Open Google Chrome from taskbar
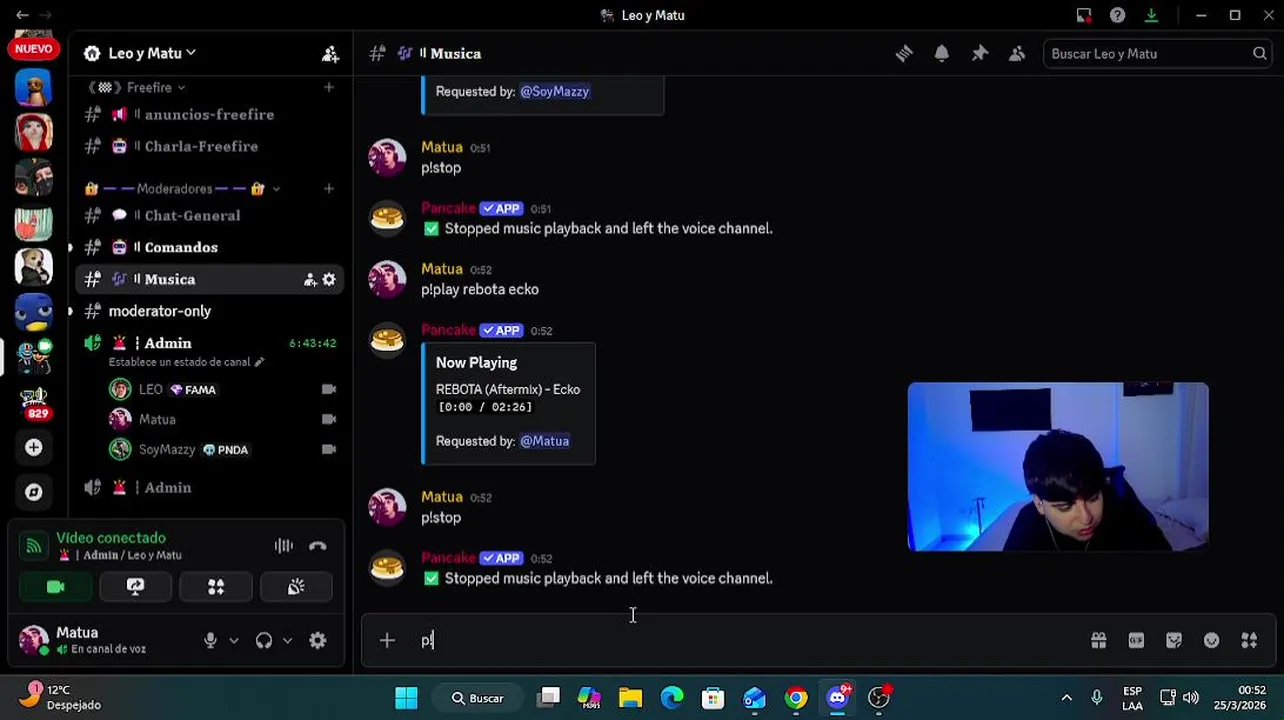The image size is (1284, 720). click(x=796, y=698)
